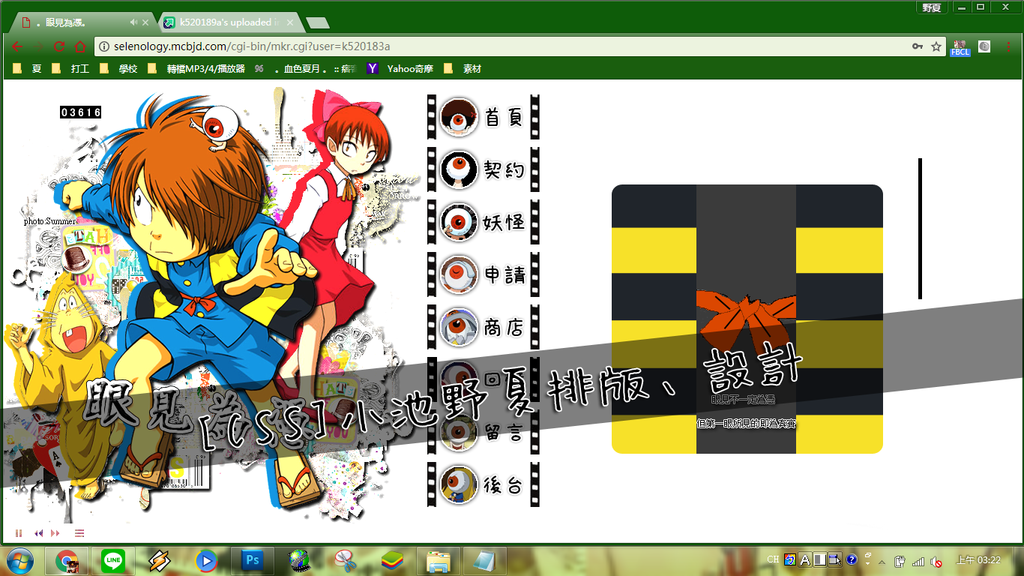Open the Yahoo奇摩 bookmark

pyautogui.click(x=400, y=69)
